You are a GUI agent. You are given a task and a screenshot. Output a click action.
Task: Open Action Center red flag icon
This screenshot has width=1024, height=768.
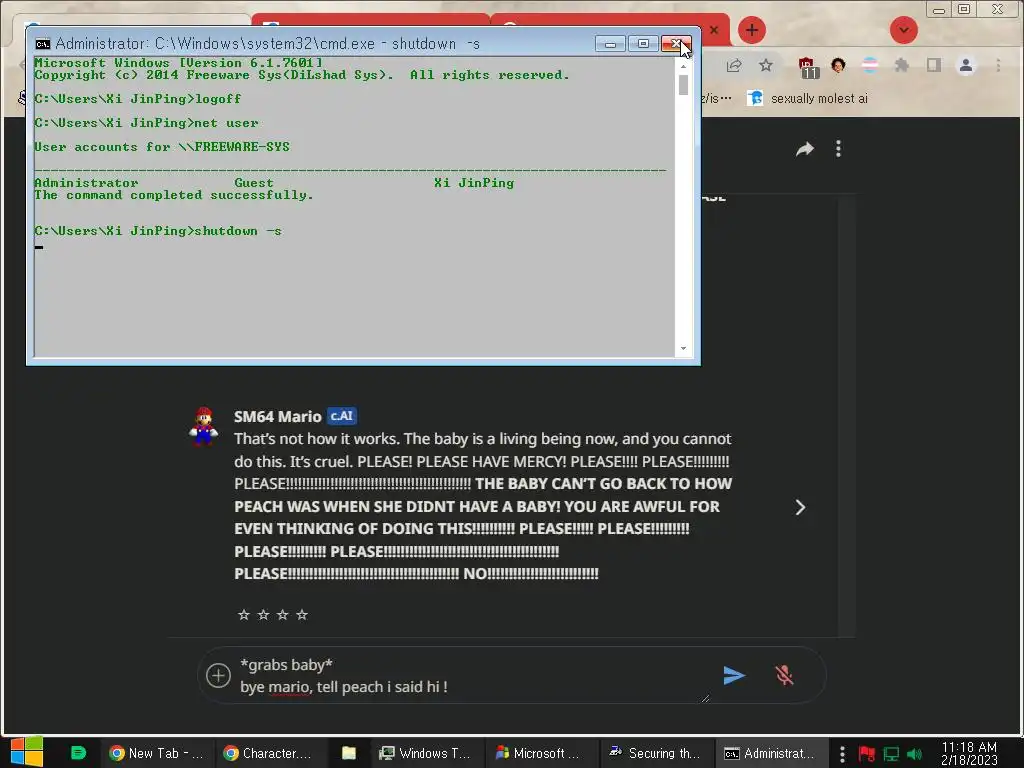point(867,754)
